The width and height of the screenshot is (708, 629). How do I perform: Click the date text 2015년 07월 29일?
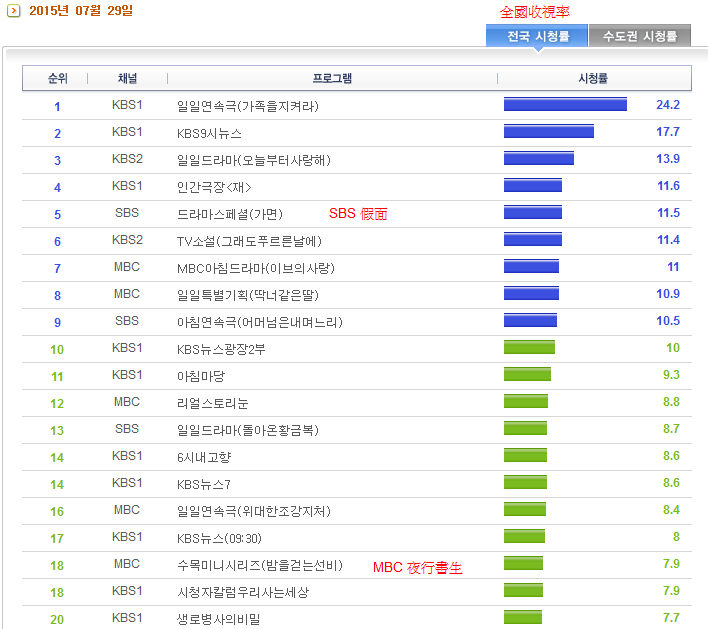pyautogui.click(x=81, y=10)
